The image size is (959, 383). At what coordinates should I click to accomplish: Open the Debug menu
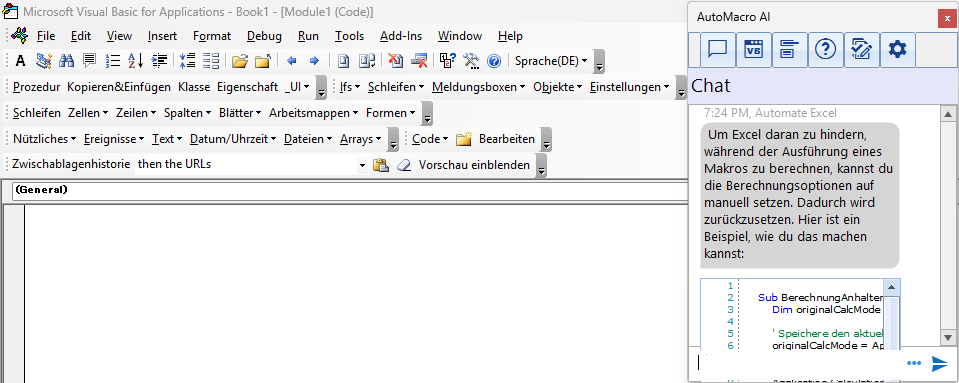[x=264, y=36]
